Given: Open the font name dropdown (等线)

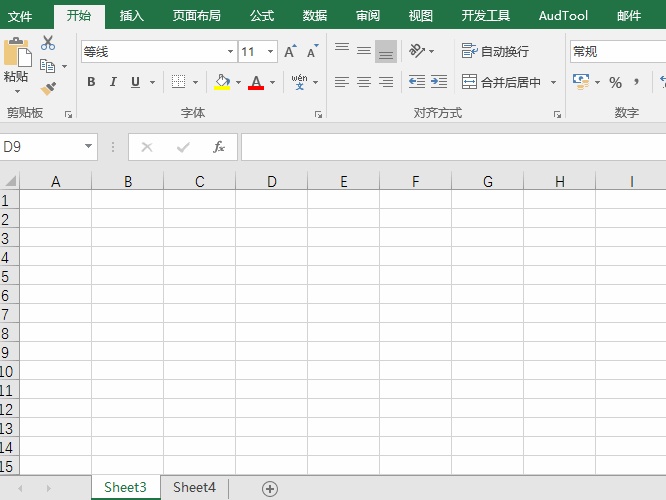Looking at the screenshot, I should 230,51.
